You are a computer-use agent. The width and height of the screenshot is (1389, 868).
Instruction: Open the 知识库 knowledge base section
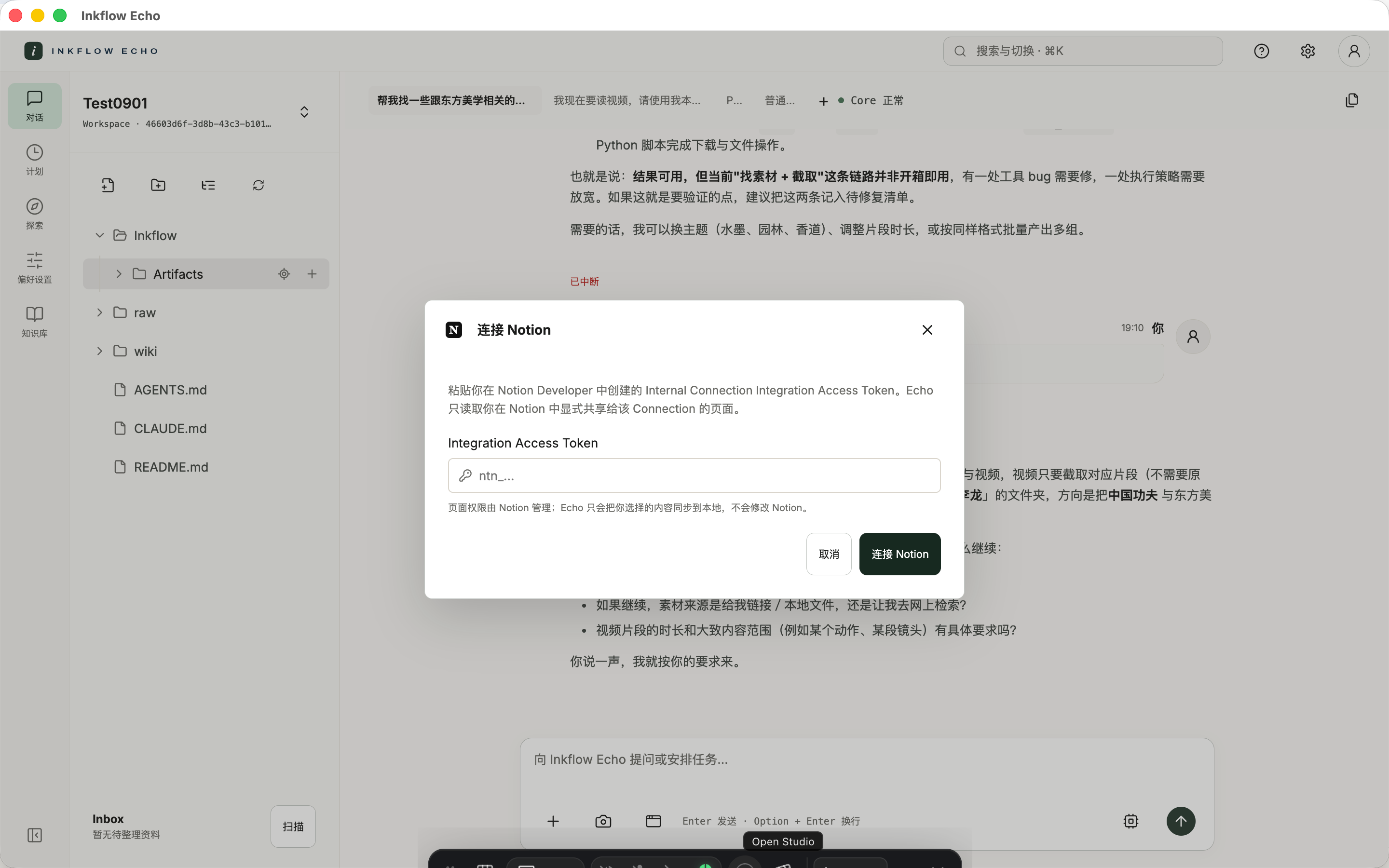click(34, 322)
